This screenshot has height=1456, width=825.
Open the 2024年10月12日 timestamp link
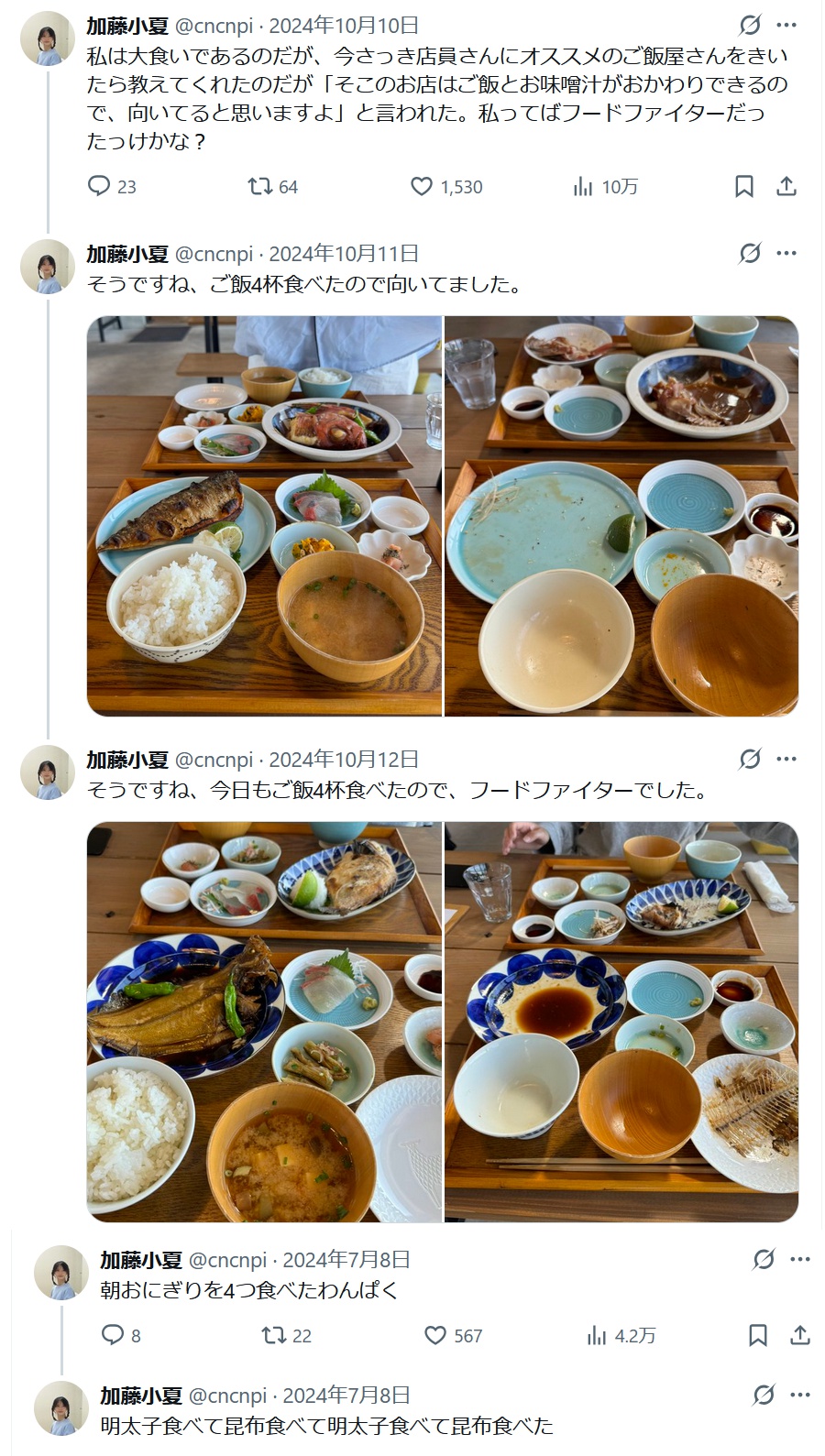[x=344, y=760]
